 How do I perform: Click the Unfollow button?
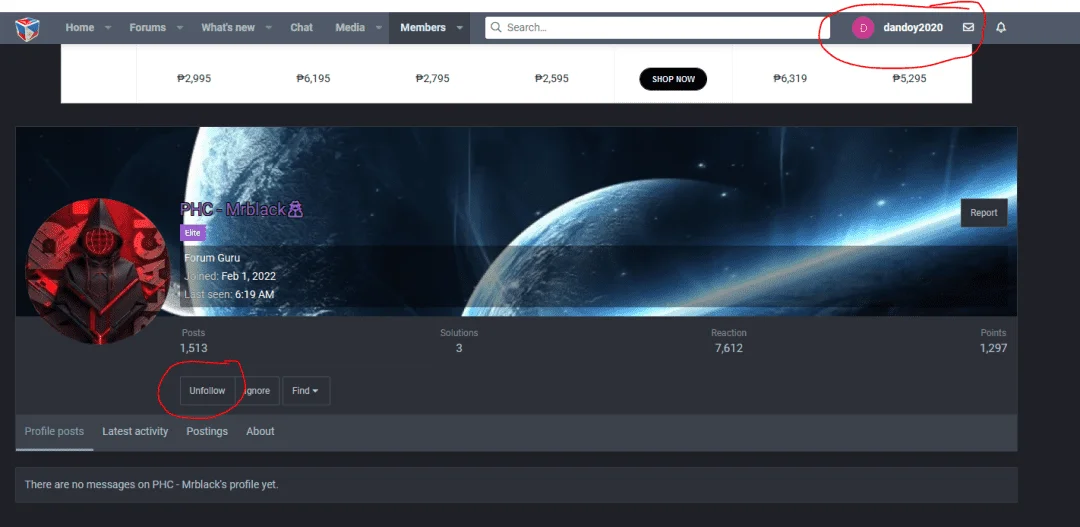[207, 391]
